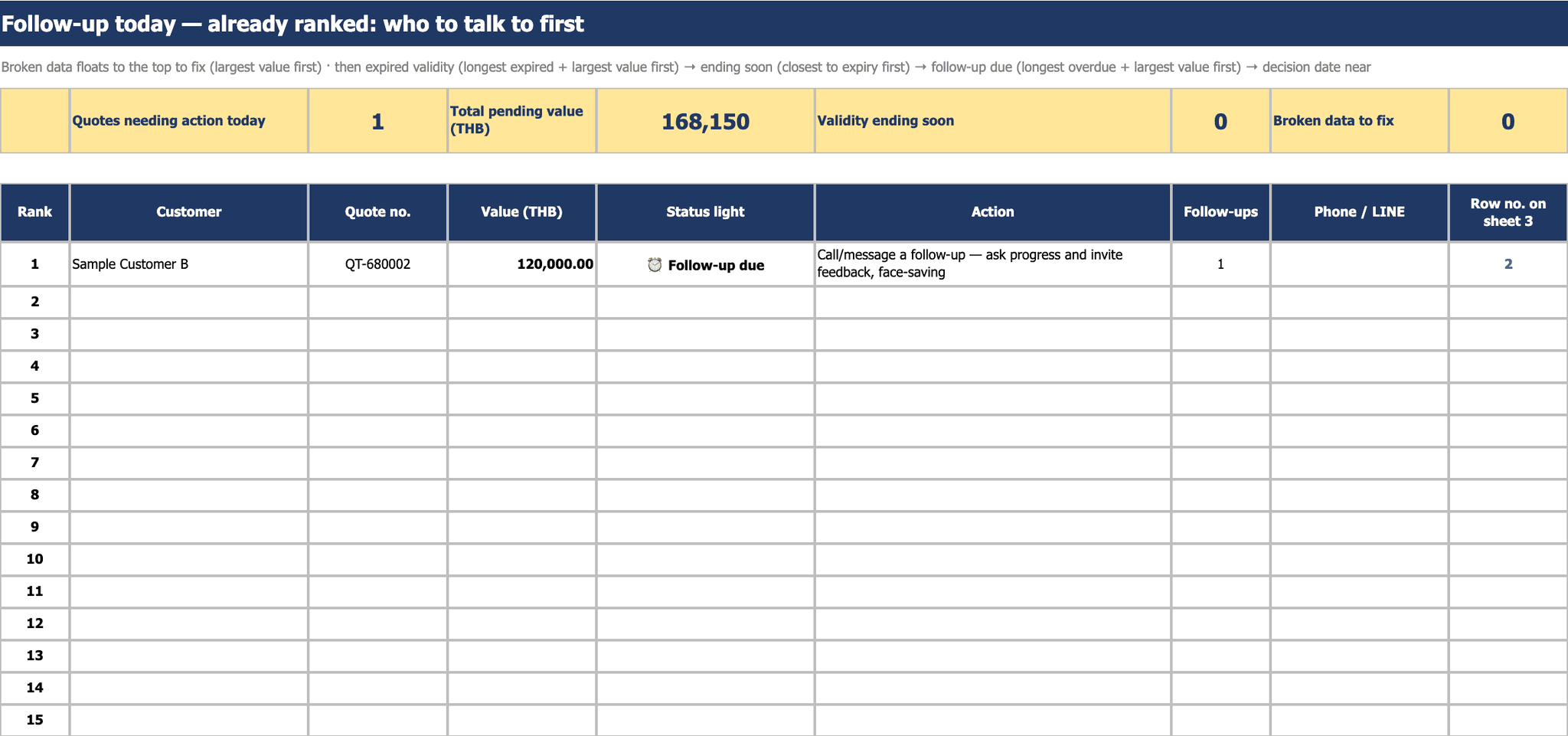Select the 'Total pending value (THB)' label
Viewport: 1568px width, 736px height.
(517, 120)
